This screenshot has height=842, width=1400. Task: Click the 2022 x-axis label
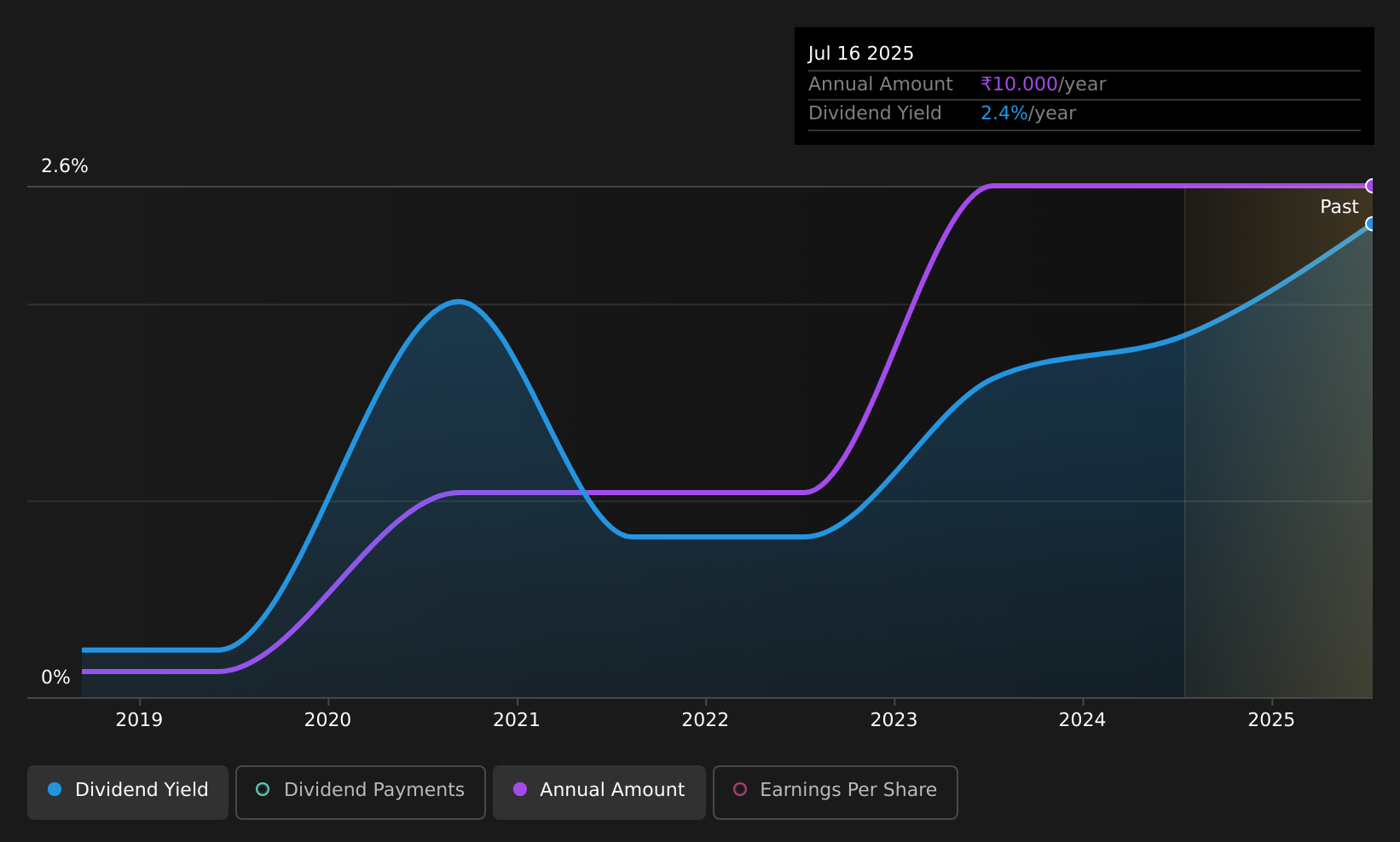[705, 720]
